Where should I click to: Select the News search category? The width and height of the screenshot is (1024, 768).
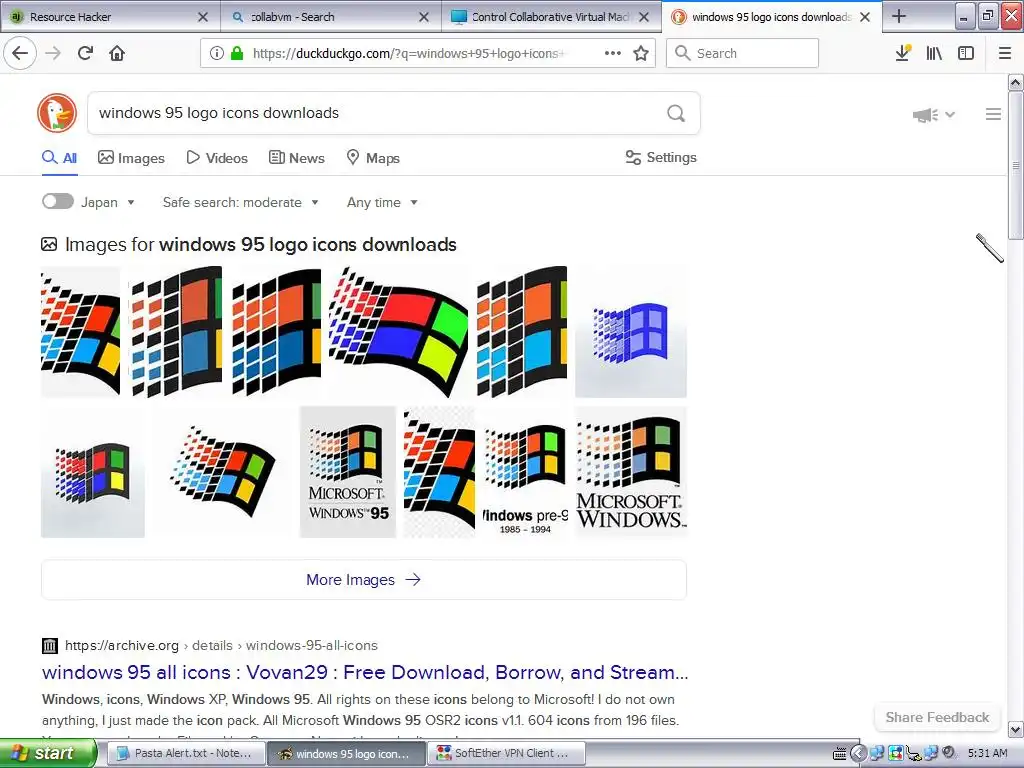[296, 158]
